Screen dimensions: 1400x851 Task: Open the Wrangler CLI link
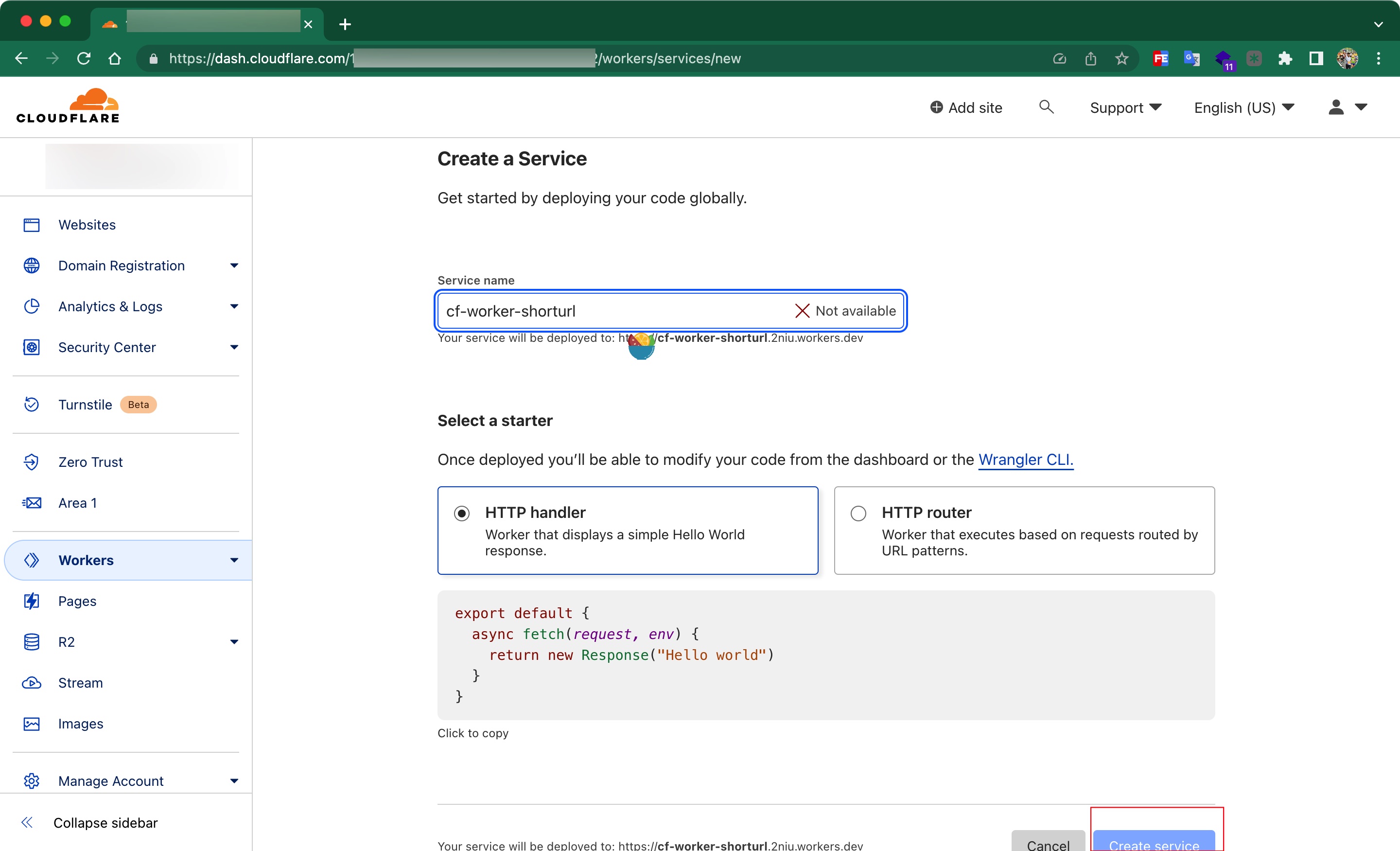coord(1025,460)
